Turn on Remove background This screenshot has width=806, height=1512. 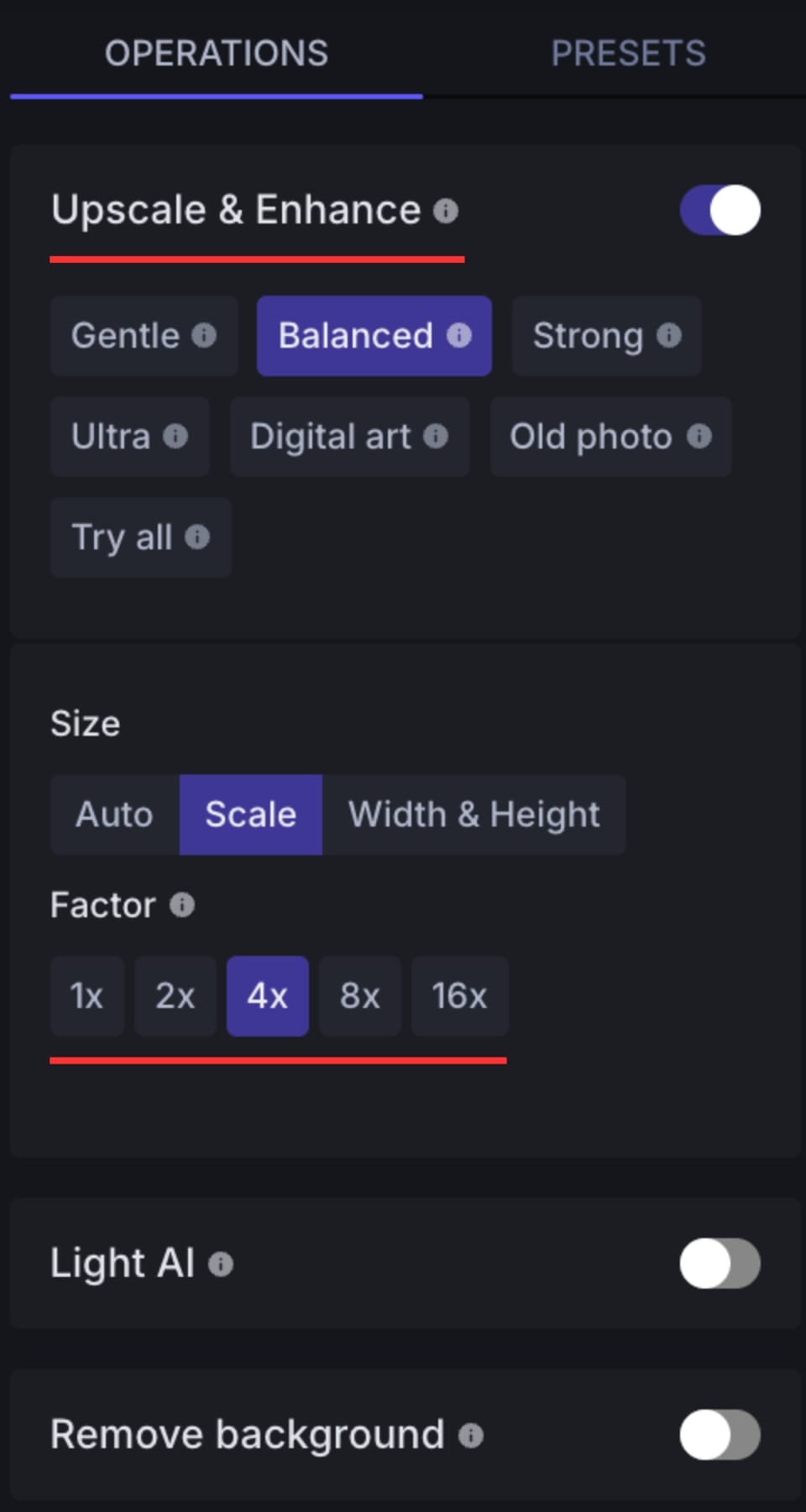[x=720, y=1433]
